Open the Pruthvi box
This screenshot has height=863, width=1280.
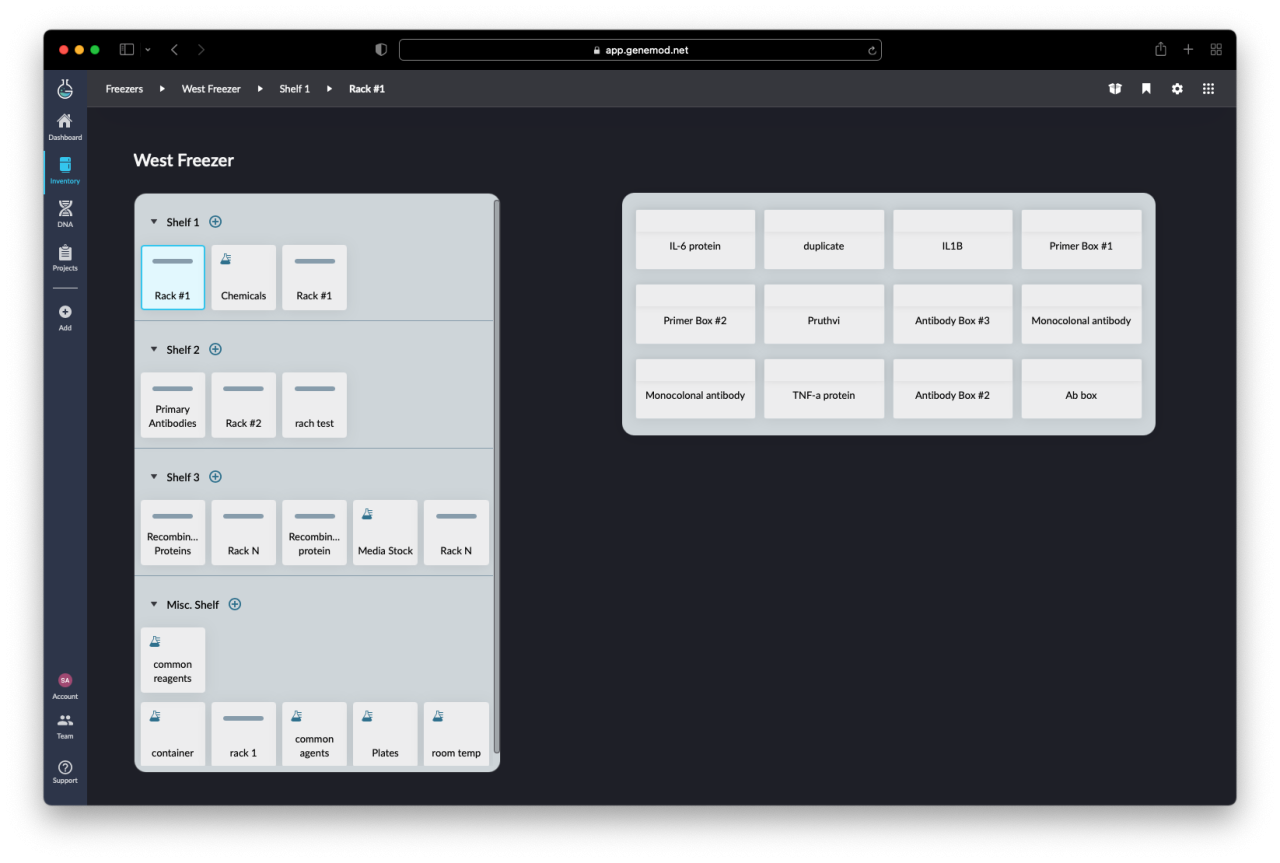coord(824,314)
